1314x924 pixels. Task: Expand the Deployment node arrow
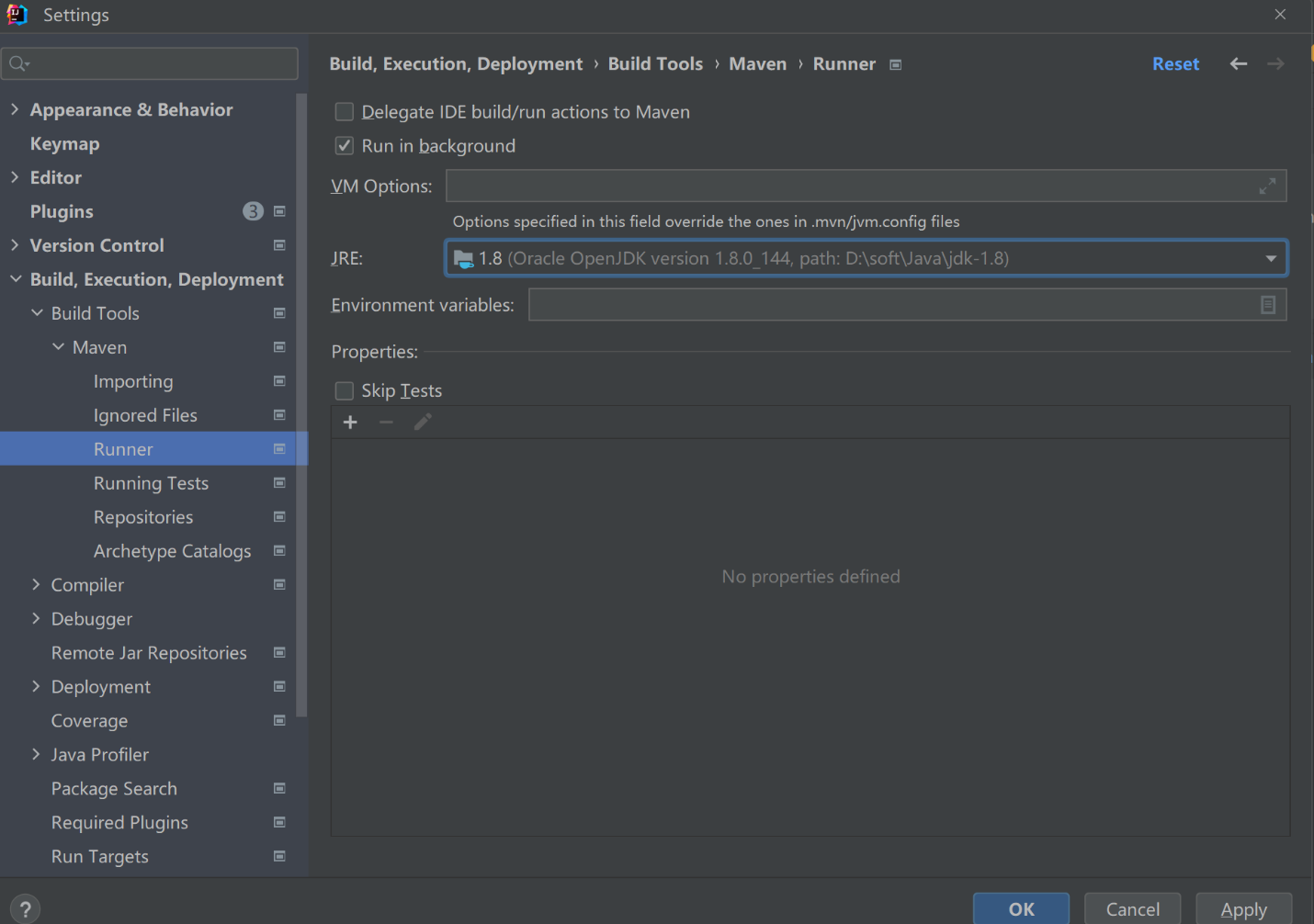[37, 687]
